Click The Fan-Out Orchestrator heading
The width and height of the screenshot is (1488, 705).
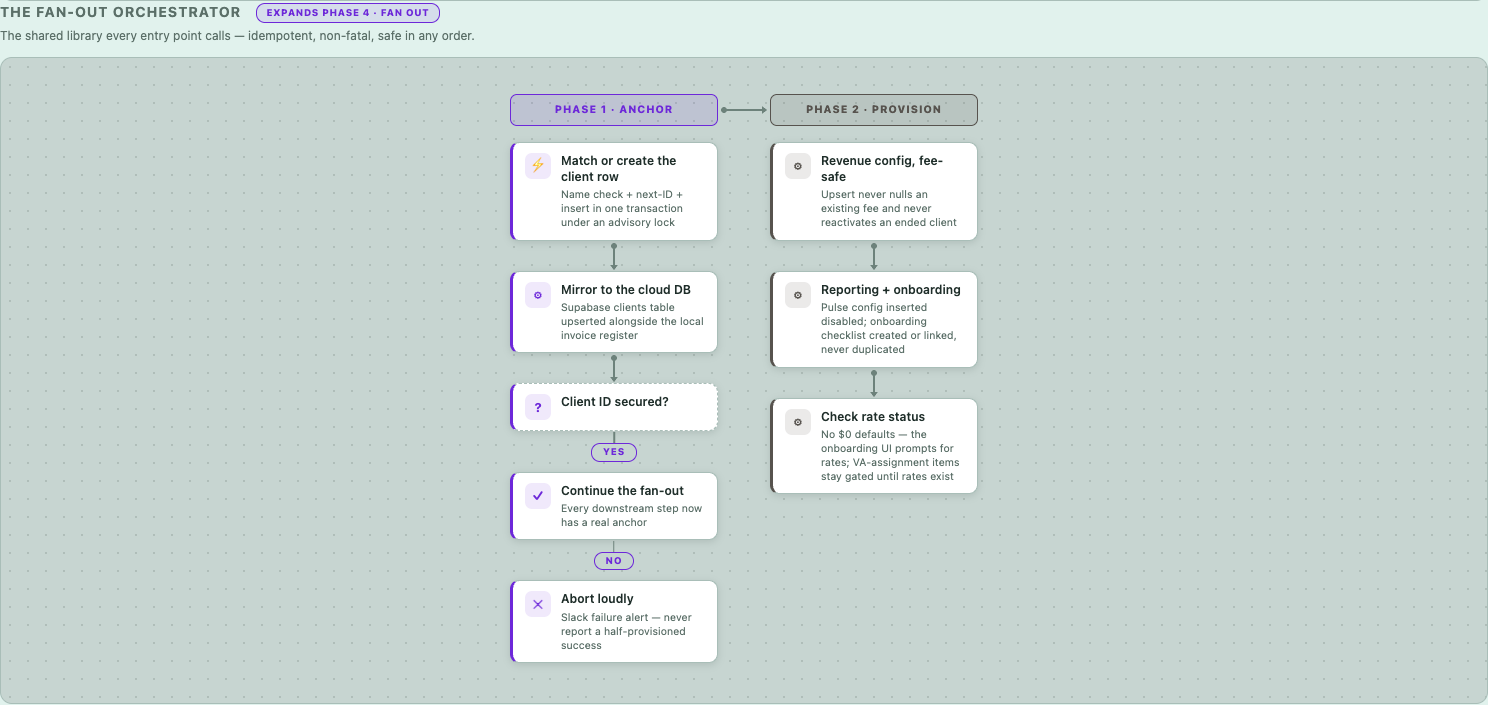click(121, 13)
